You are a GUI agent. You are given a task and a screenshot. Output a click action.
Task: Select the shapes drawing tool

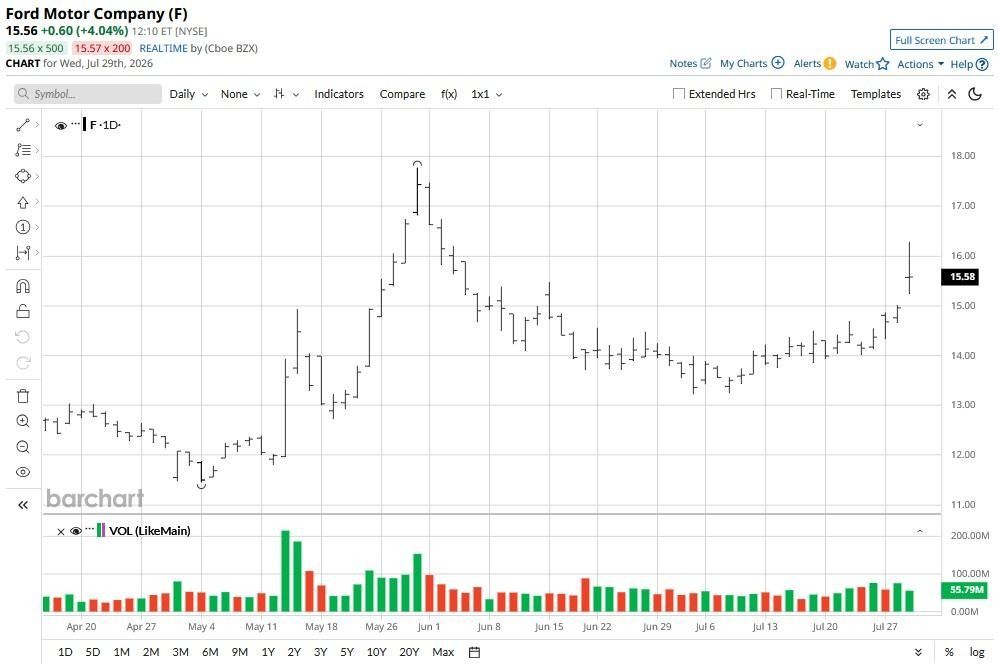[23, 176]
